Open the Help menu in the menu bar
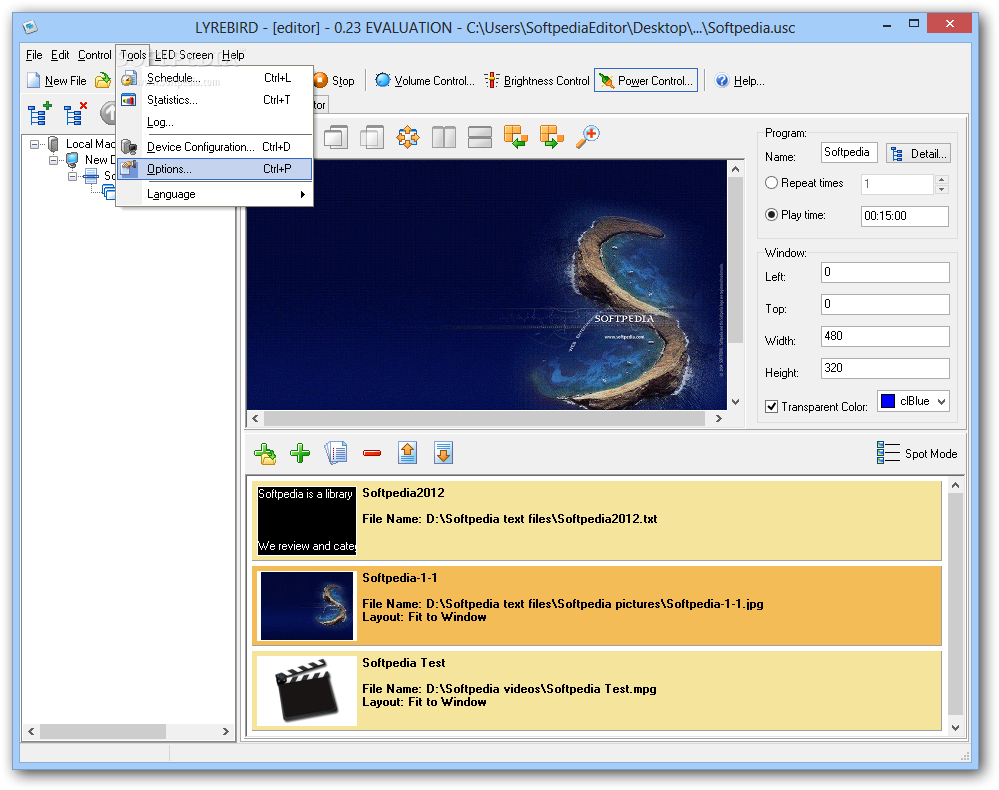This screenshot has width=999, height=790. coord(233,55)
